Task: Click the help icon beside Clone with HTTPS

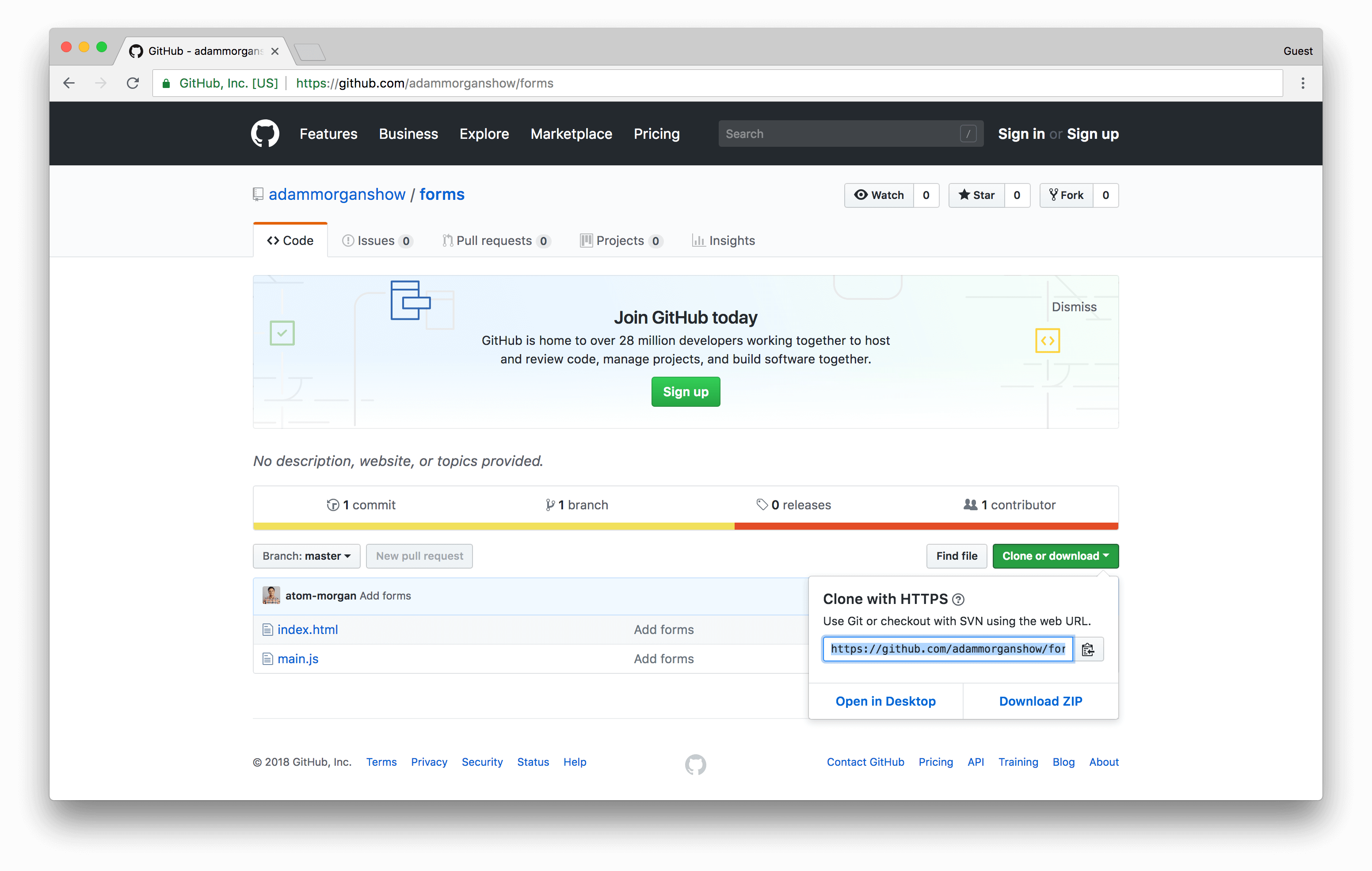Action: click(x=958, y=600)
